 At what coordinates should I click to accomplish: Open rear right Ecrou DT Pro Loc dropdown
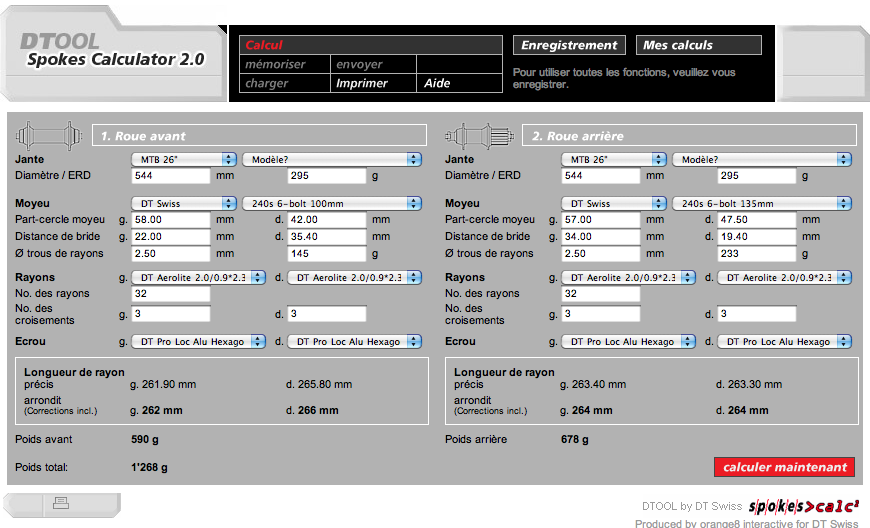785,342
